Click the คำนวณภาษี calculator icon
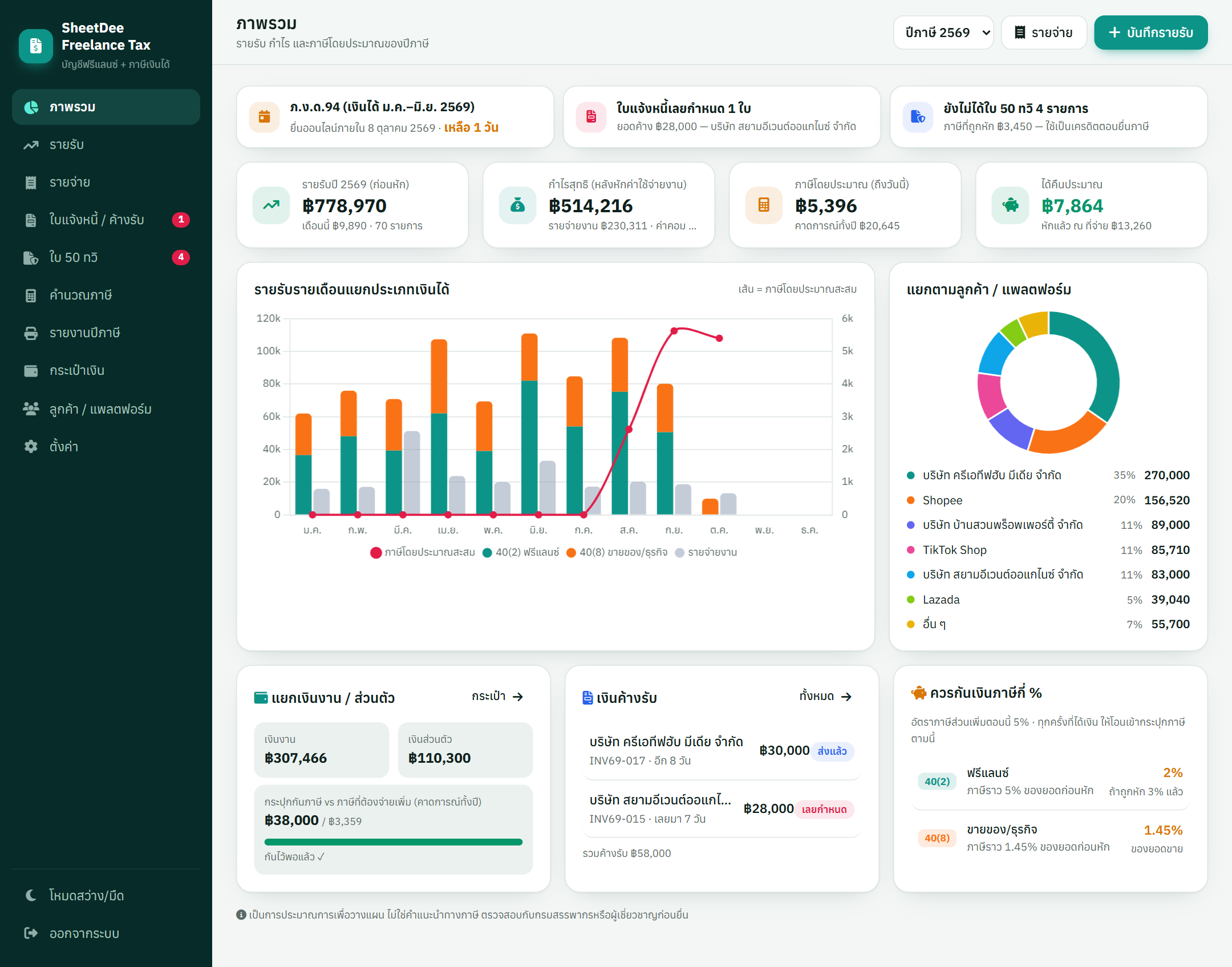1232x967 pixels. click(x=31, y=296)
